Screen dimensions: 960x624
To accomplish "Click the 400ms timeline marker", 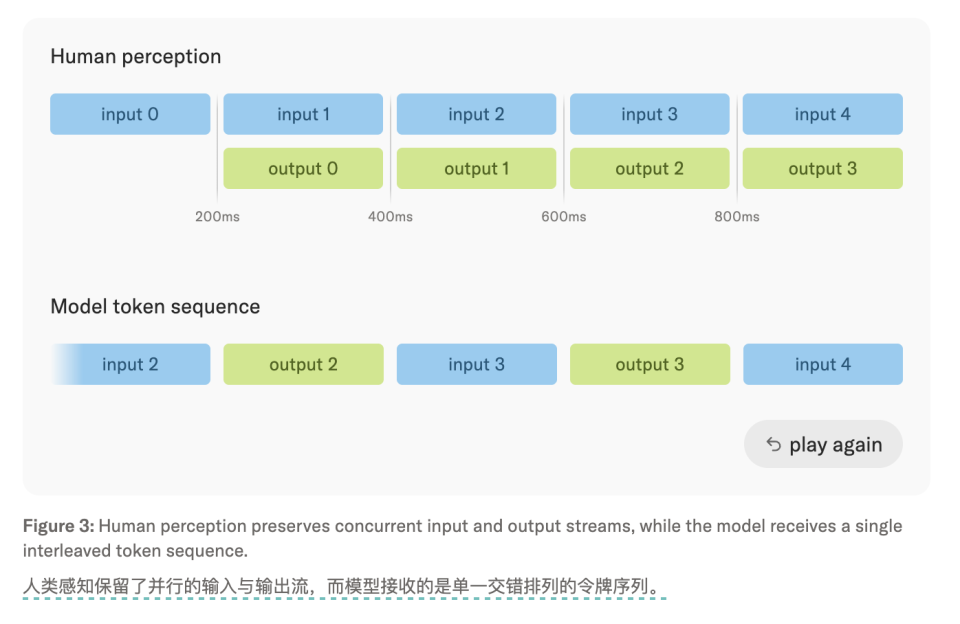I will [x=391, y=217].
